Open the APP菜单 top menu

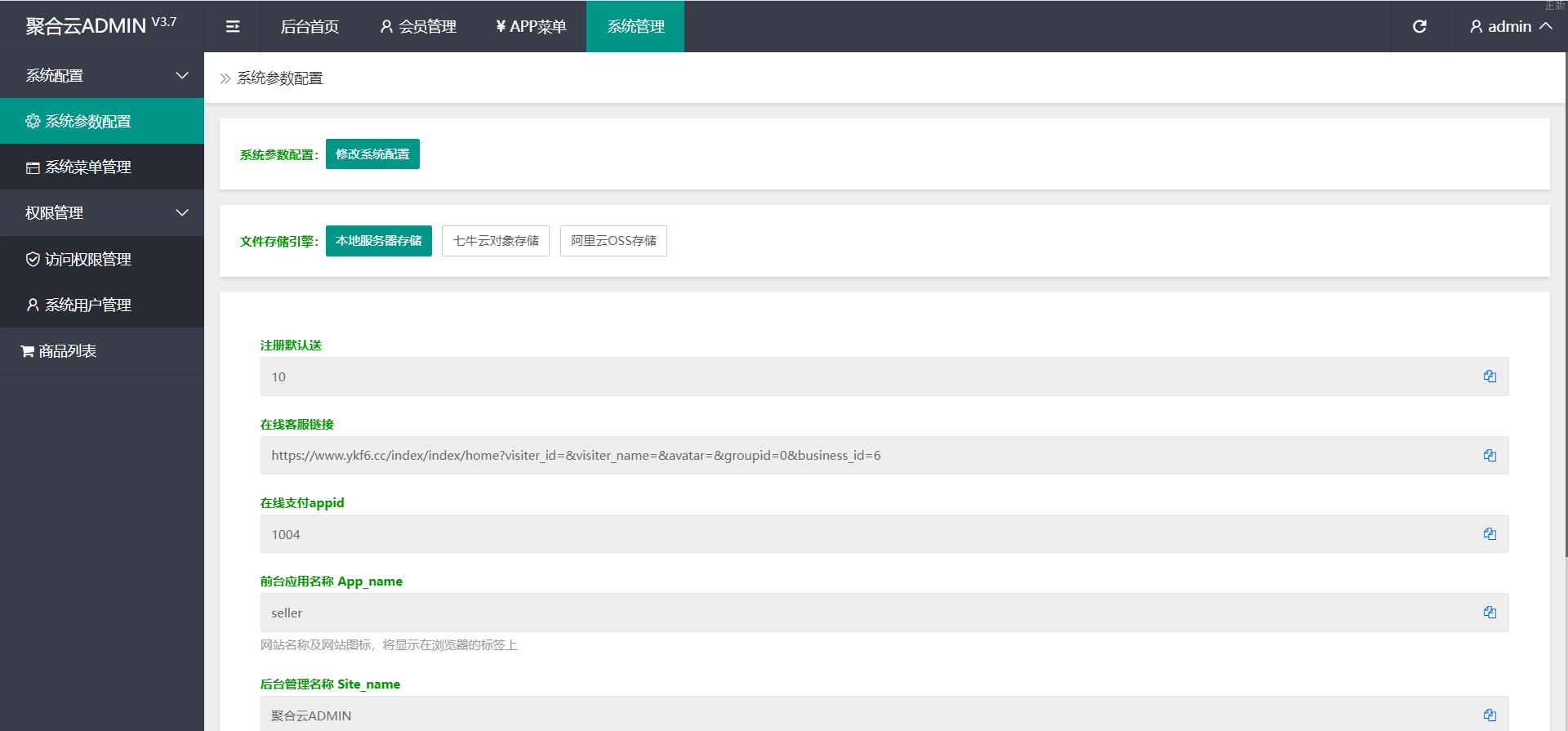click(x=531, y=27)
